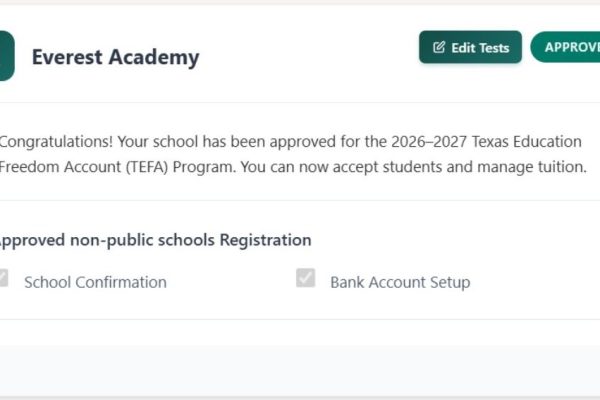Click the pencil icon in Edit Tests

click(x=439, y=48)
